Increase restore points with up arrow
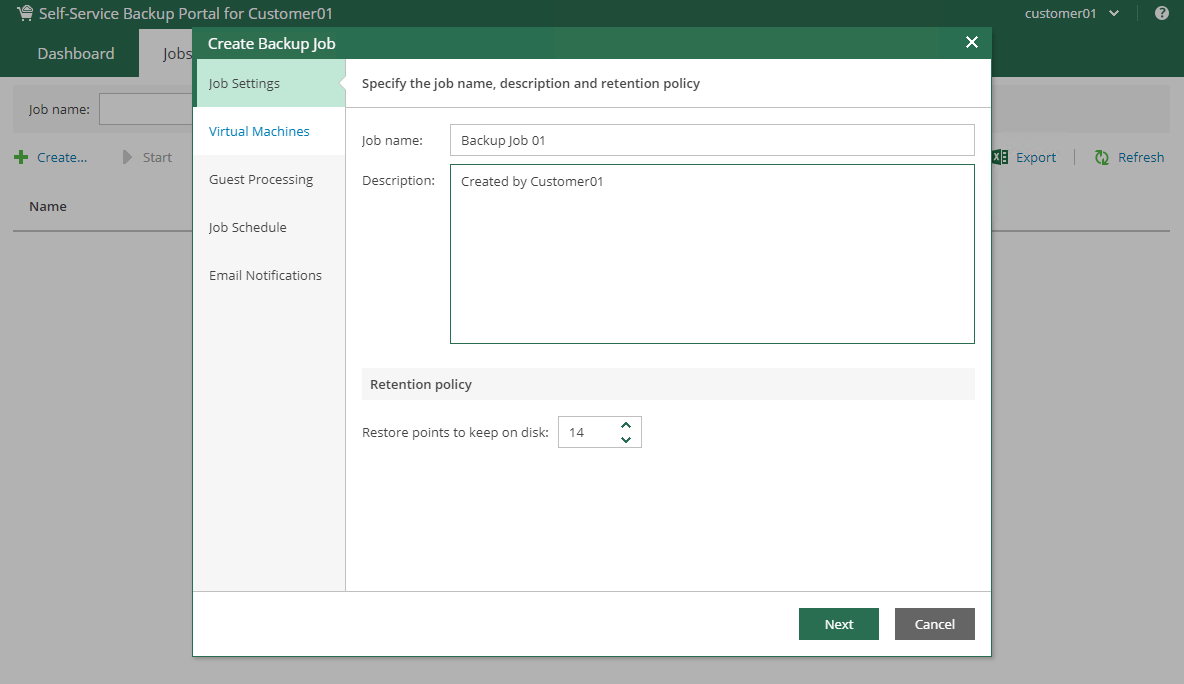 pyautogui.click(x=626, y=424)
